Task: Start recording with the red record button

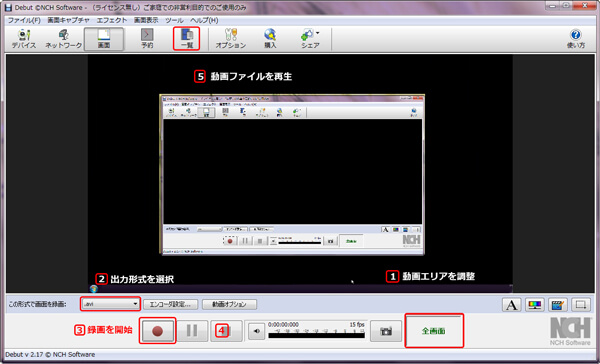Action: [x=157, y=330]
